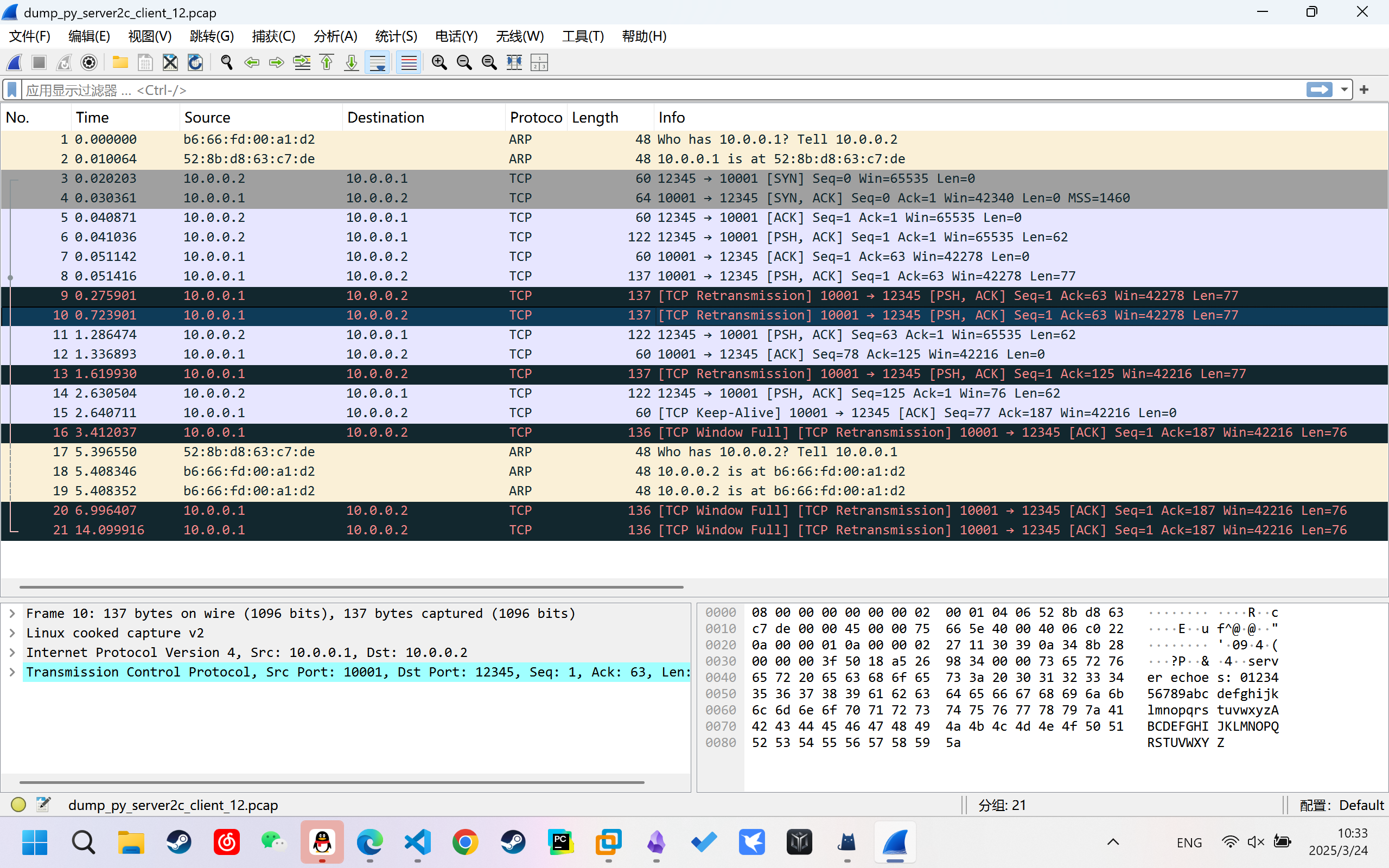The width and height of the screenshot is (1389, 868).
Task: Select packet 9 TCP Retransmission row
Action: [694, 296]
